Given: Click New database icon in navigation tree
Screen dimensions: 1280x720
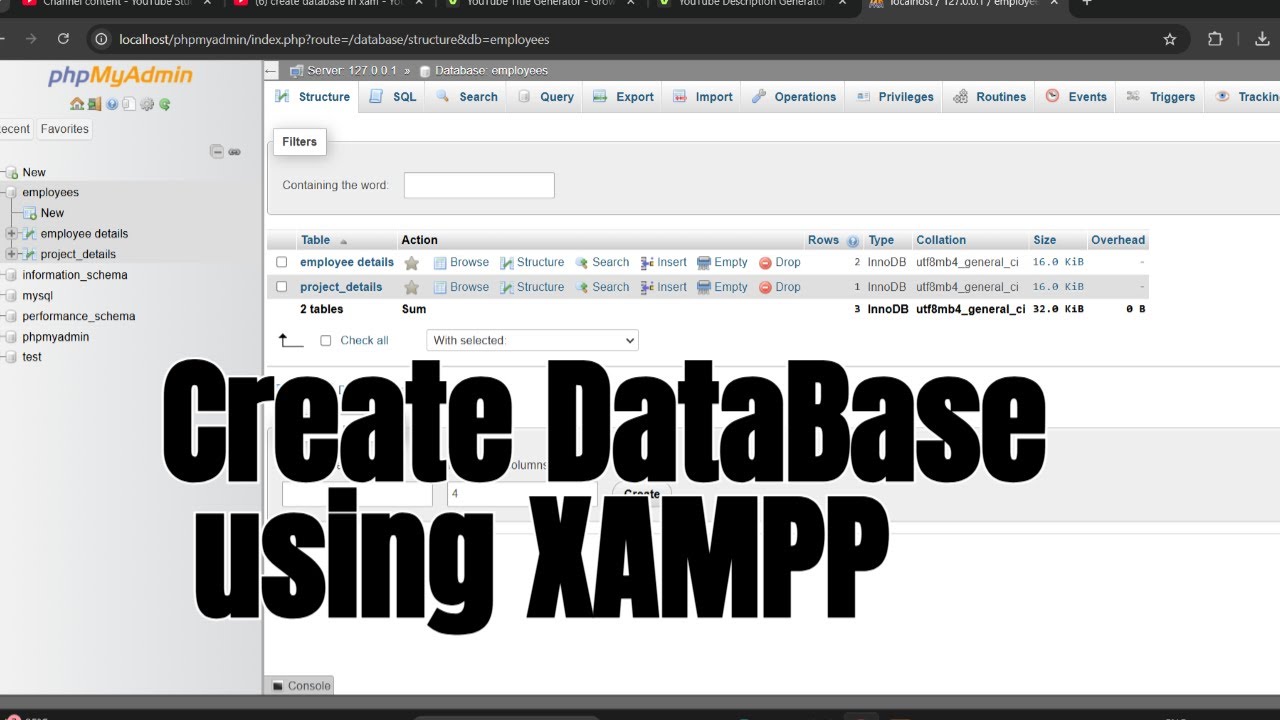Looking at the screenshot, I should click(x=12, y=173).
